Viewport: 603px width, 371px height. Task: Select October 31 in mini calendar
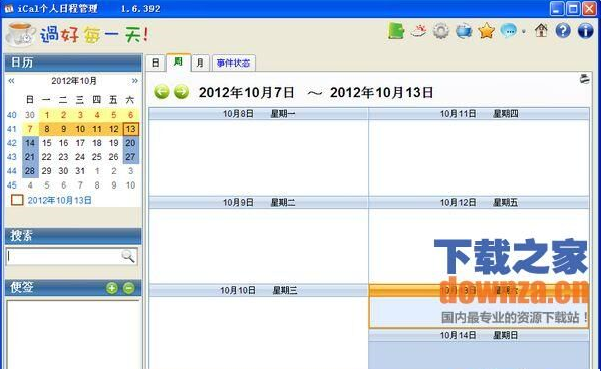tap(80, 171)
